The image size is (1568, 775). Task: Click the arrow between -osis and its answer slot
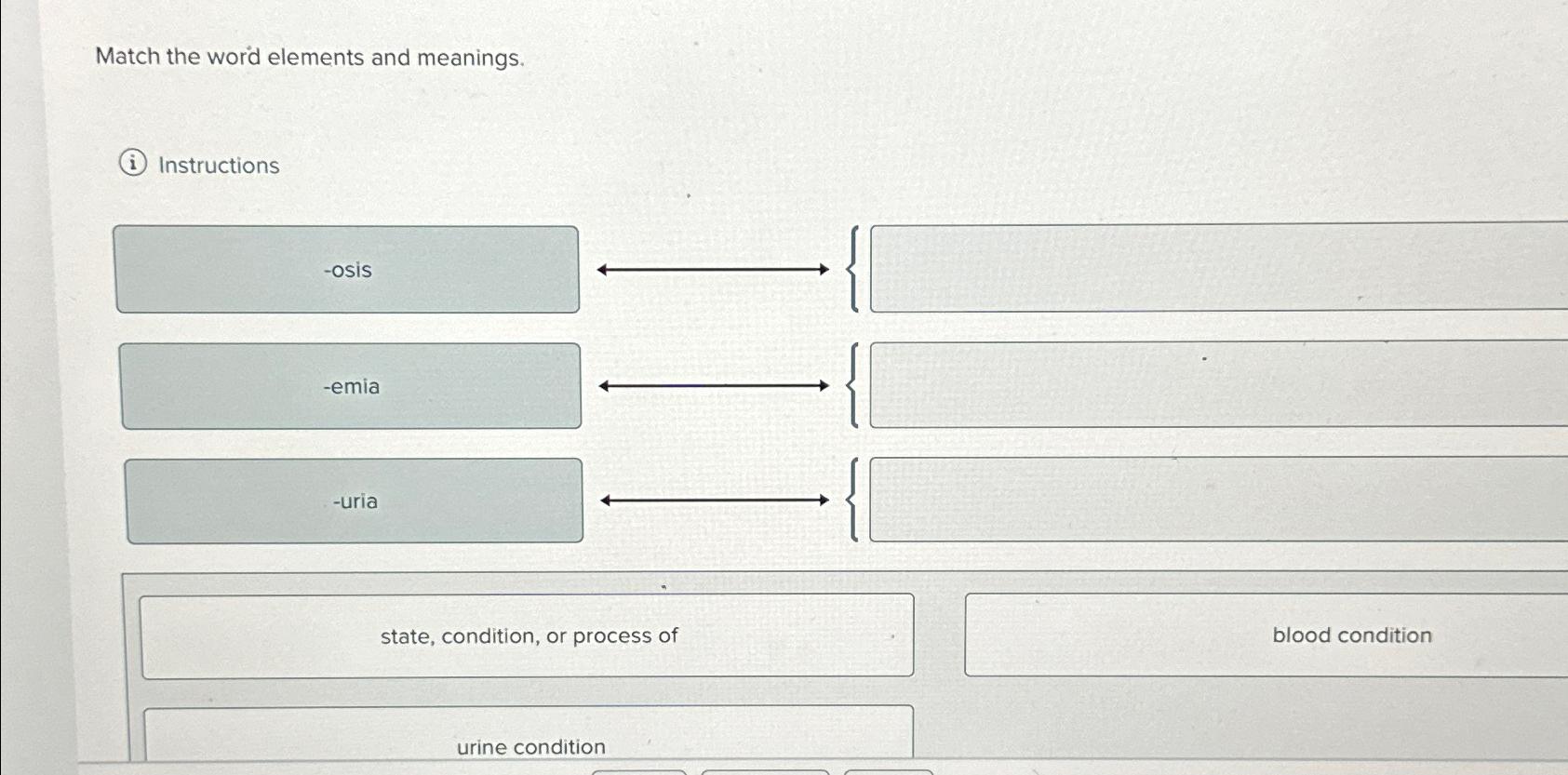click(x=712, y=270)
